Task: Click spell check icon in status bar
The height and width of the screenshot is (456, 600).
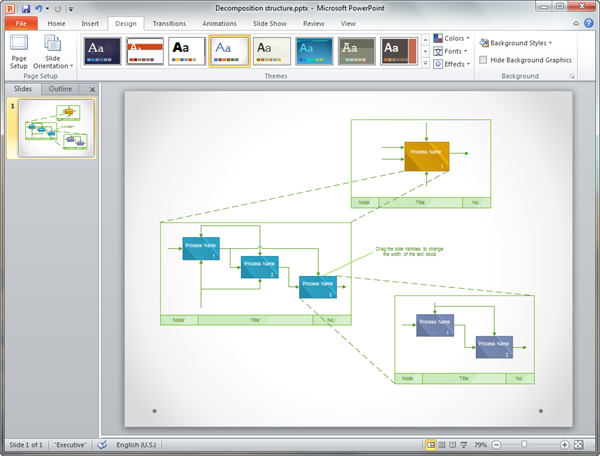Action: click(x=102, y=445)
